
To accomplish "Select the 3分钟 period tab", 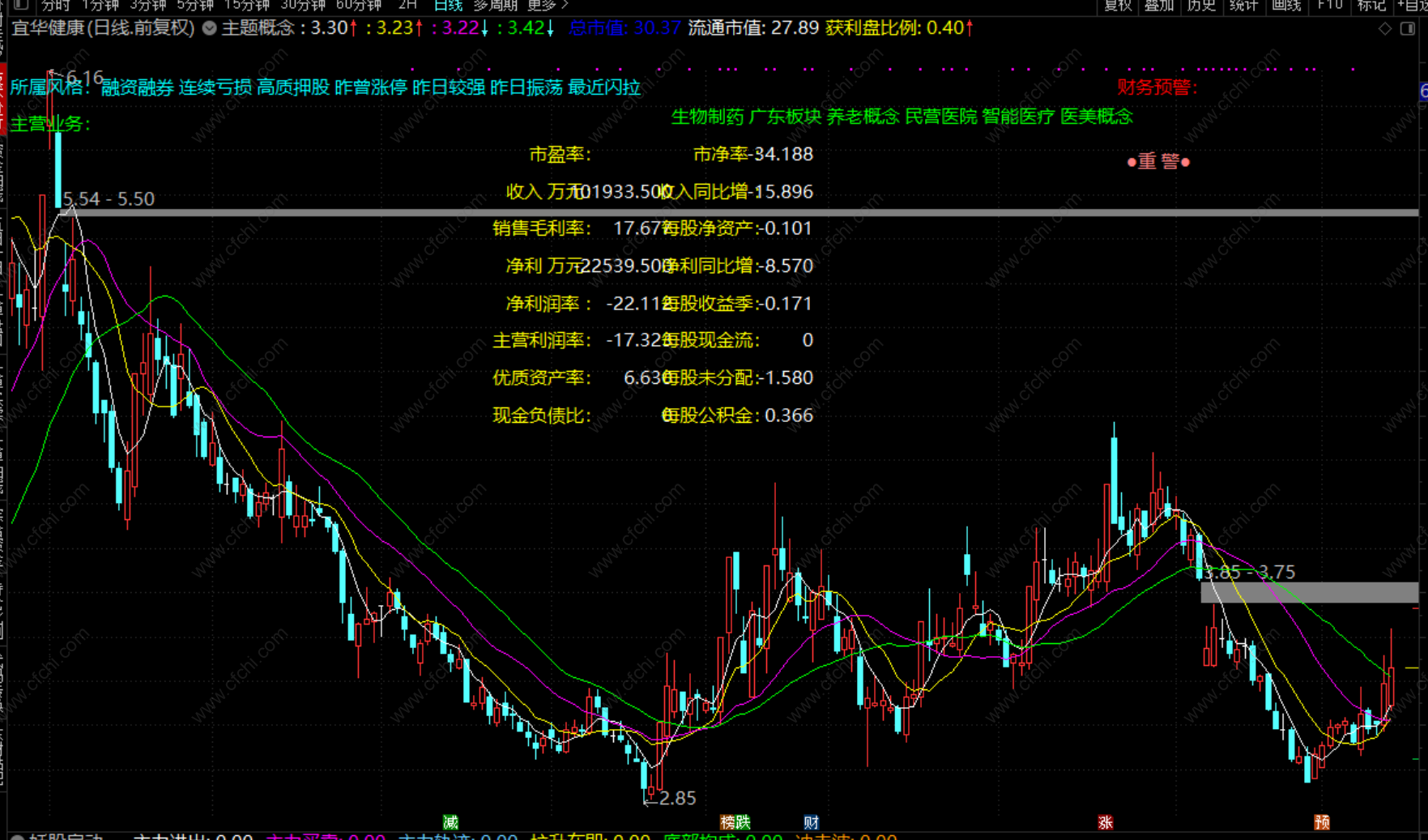I will [148, 5].
